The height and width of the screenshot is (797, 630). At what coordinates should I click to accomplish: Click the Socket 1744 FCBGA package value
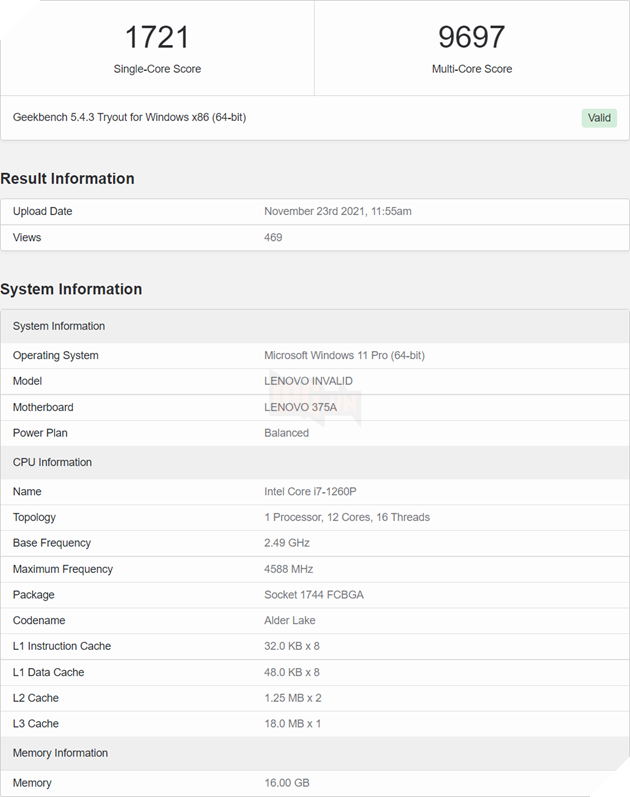click(313, 594)
